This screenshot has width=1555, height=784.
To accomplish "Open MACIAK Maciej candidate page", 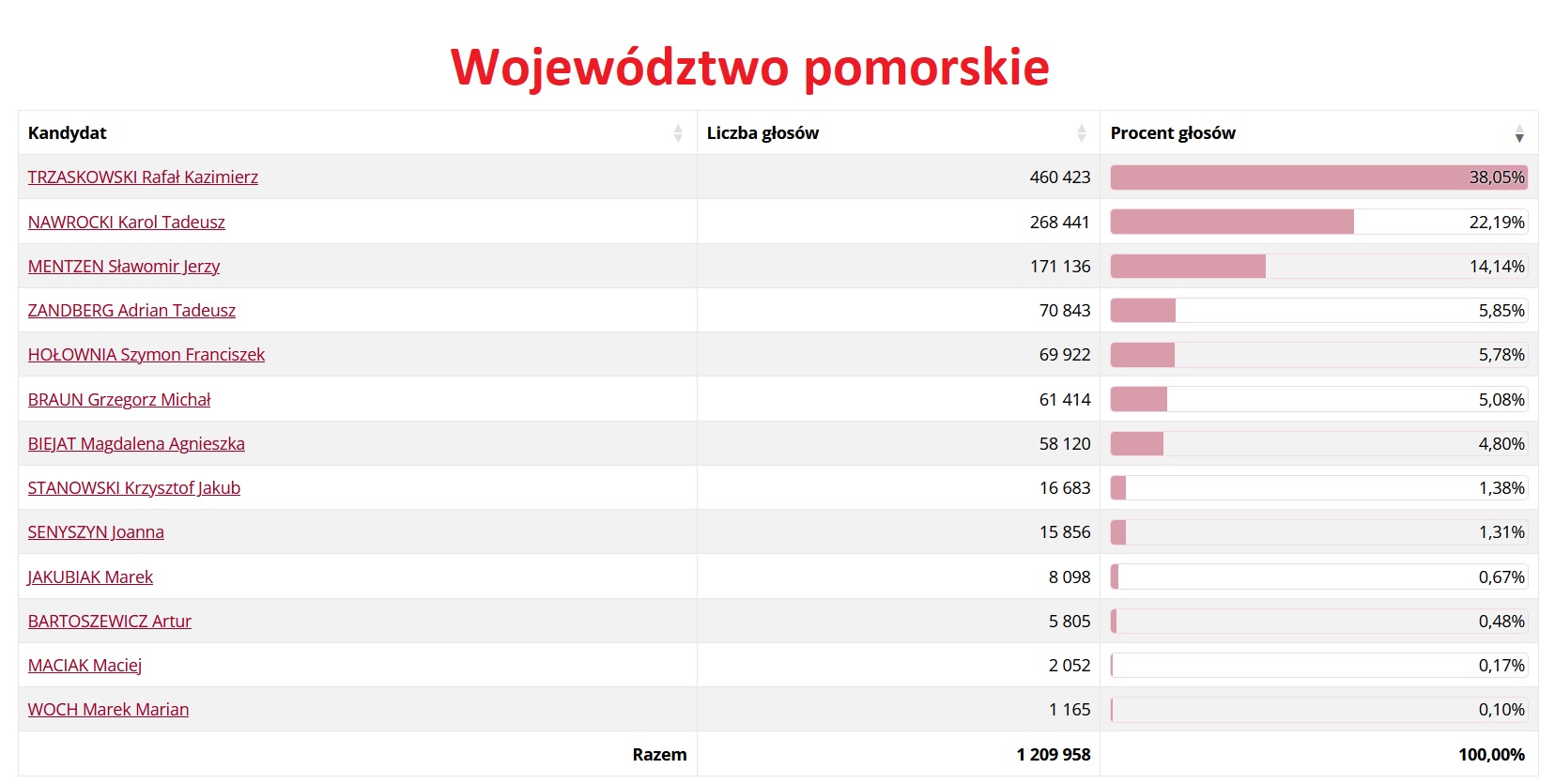I will pyautogui.click(x=85, y=666).
